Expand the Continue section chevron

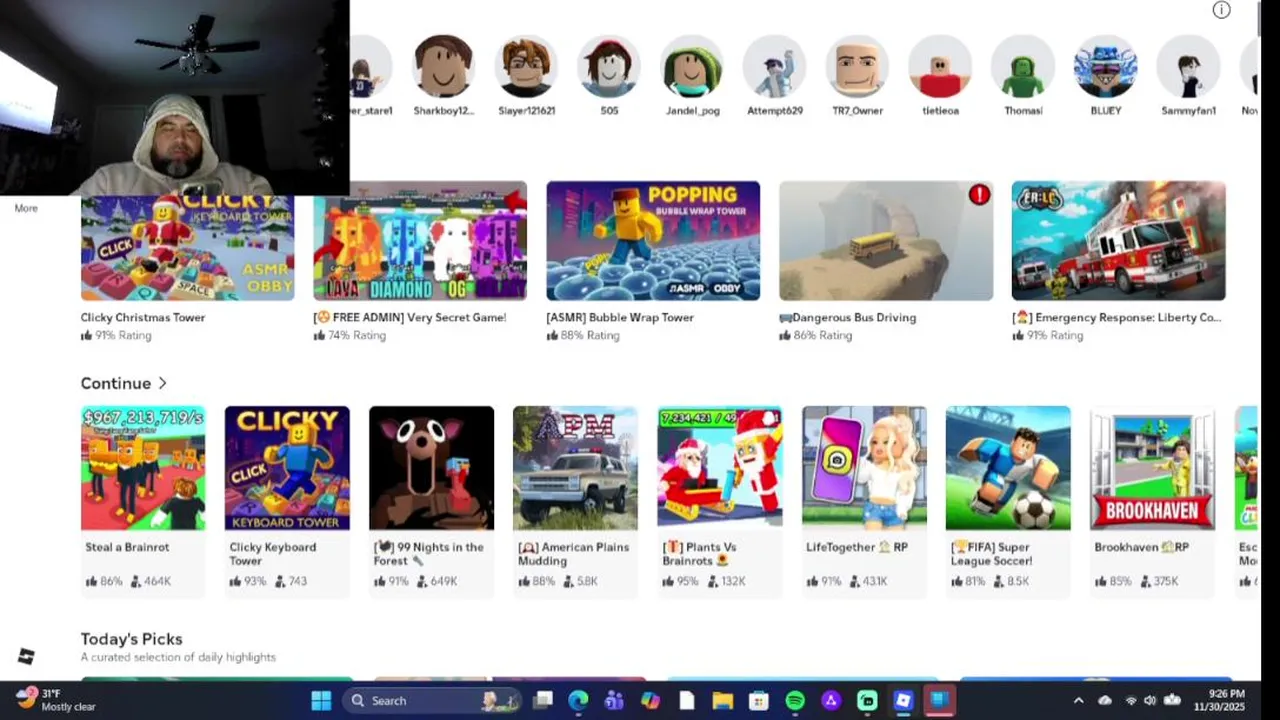tap(162, 383)
